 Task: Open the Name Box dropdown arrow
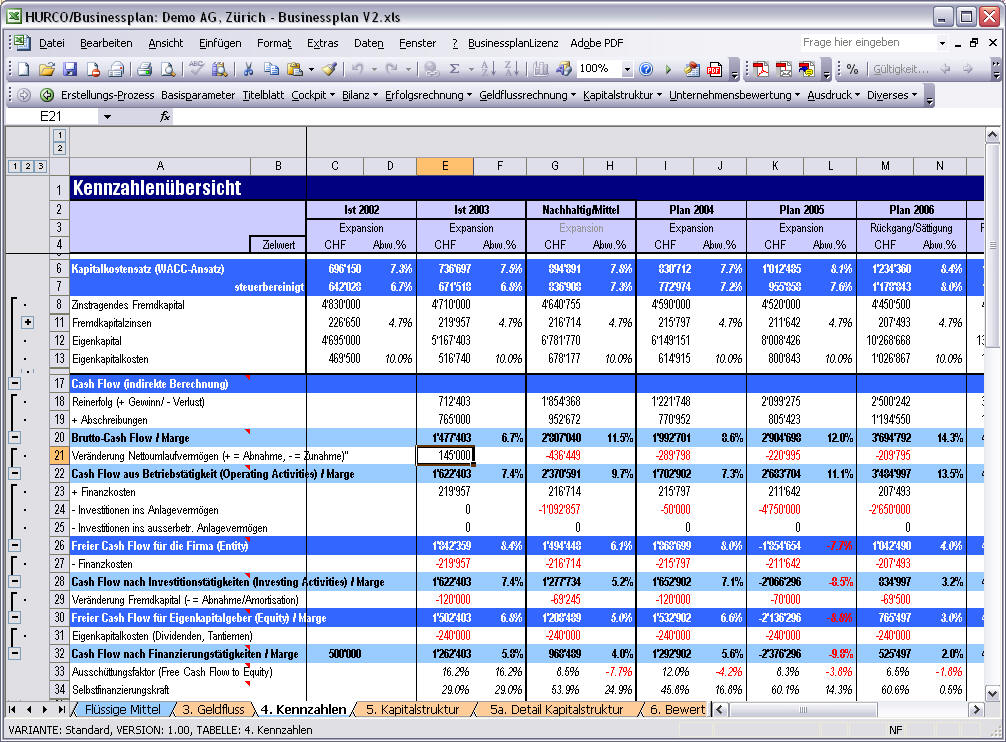pyautogui.click(x=107, y=116)
